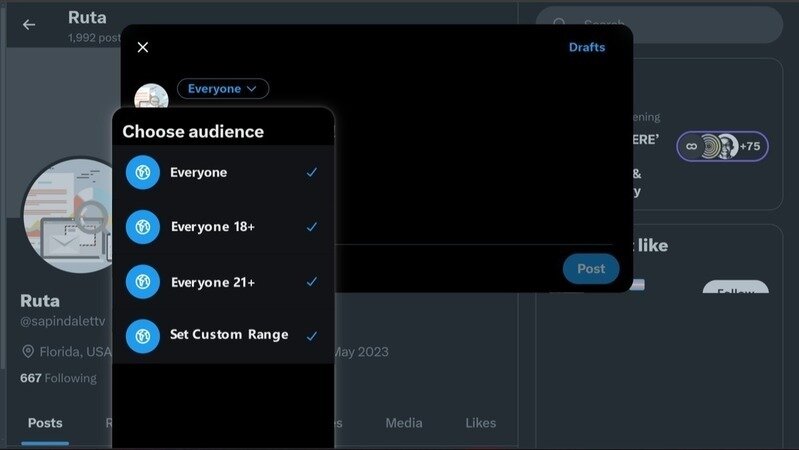The image size is (799, 450).
Task: Select Everyone 21+ audience option
Action: pyautogui.click(x=213, y=282)
